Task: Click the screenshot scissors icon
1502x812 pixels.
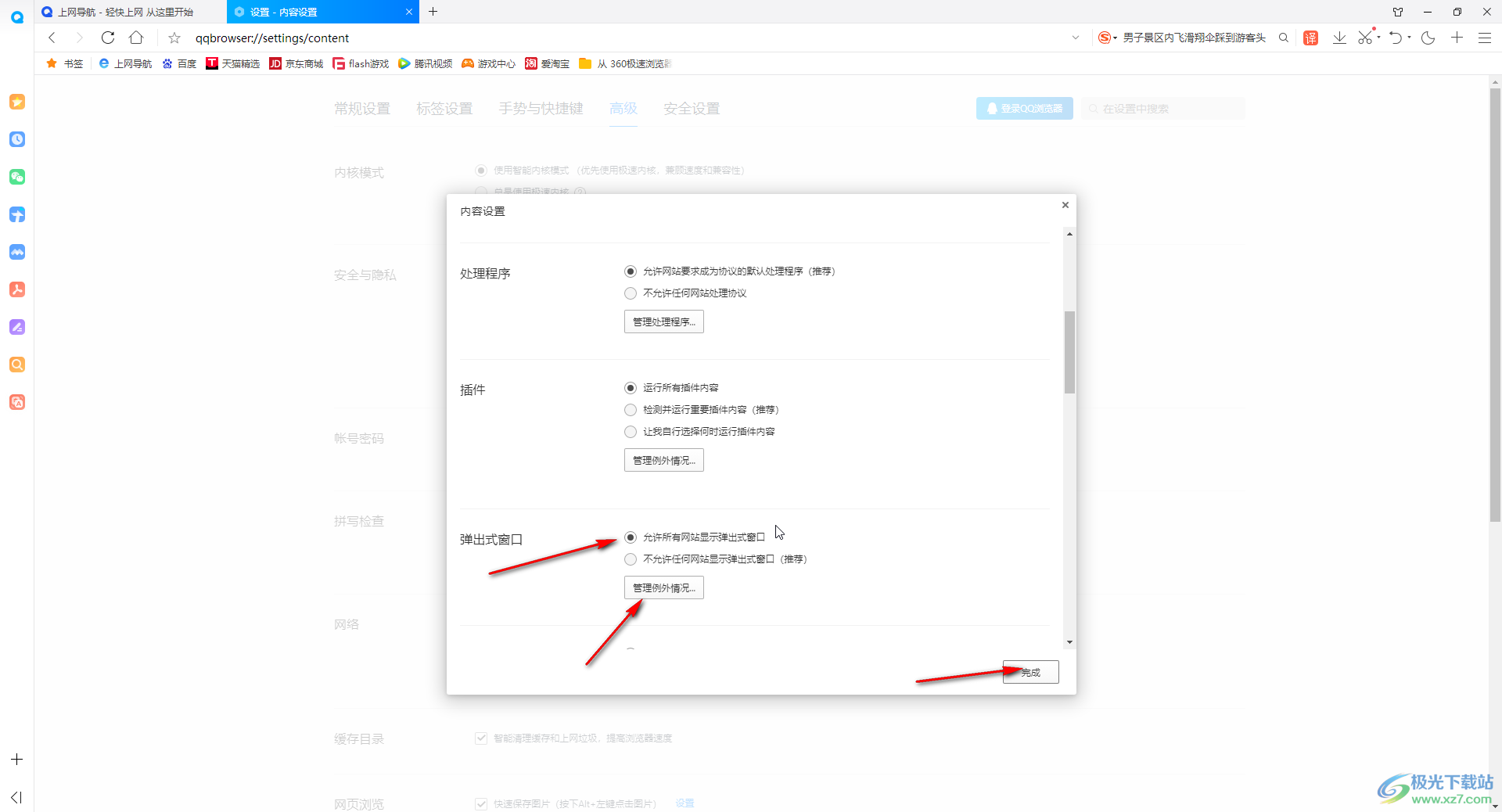Action: tap(1366, 38)
